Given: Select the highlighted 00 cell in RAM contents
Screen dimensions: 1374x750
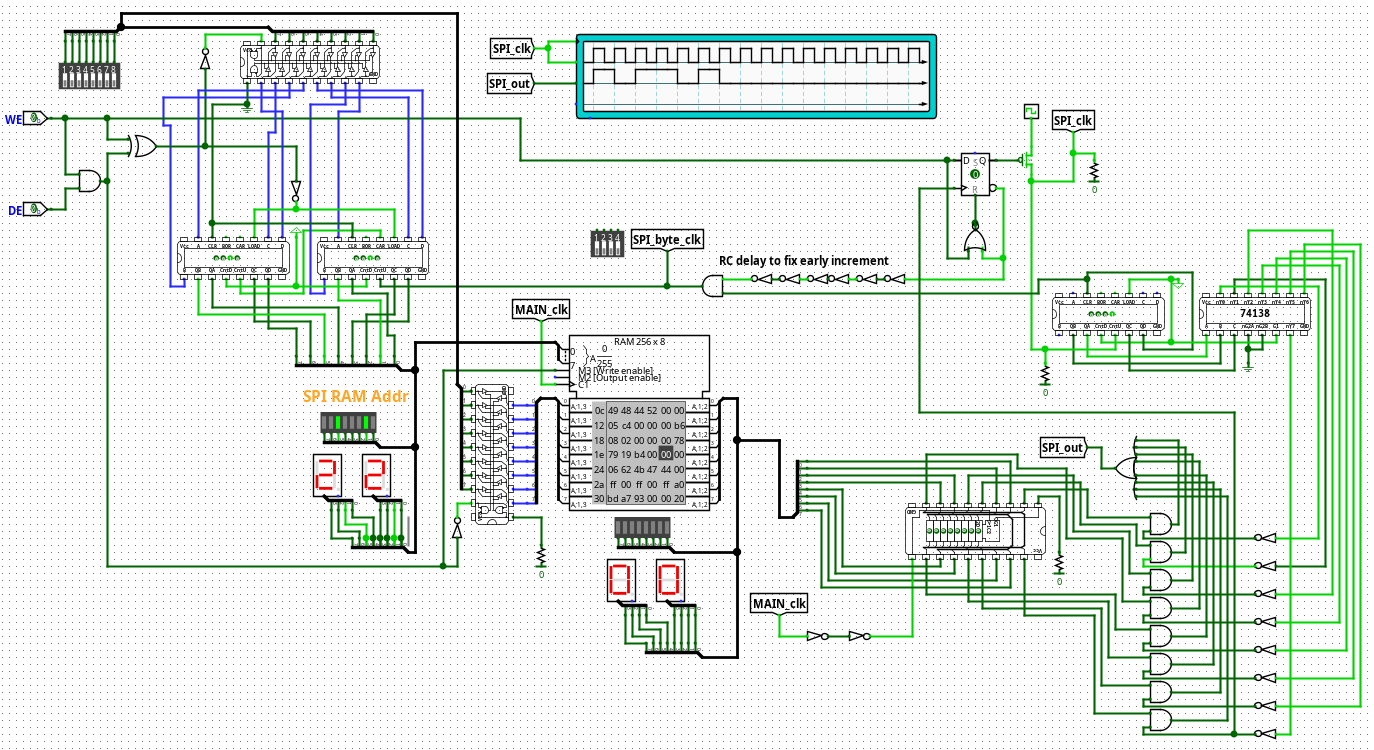Looking at the screenshot, I should (x=667, y=454).
